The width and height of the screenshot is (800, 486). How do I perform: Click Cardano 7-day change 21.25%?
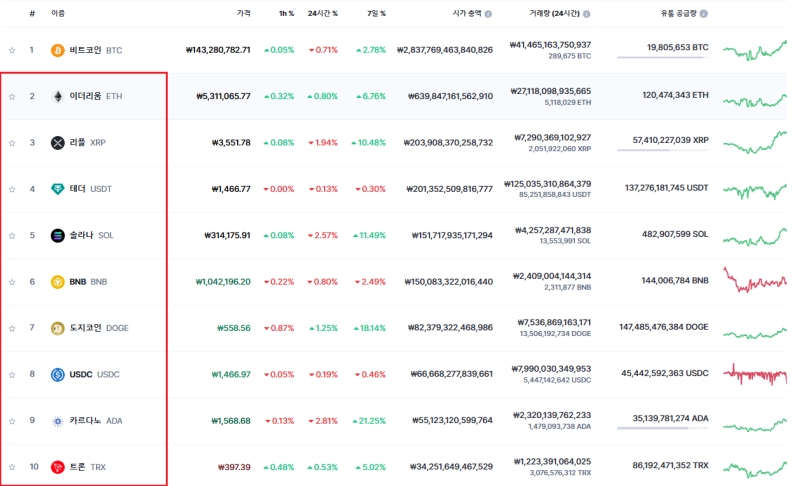pos(369,421)
